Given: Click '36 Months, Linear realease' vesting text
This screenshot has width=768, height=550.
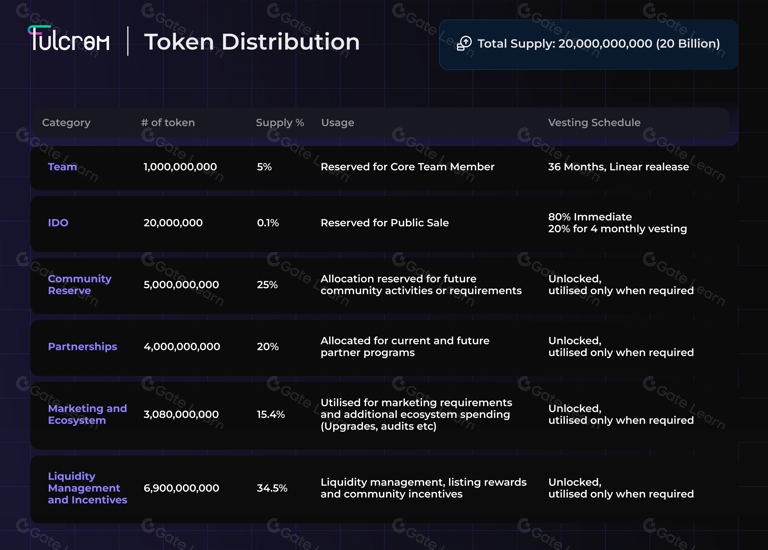Looking at the screenshot, I should (x=619, y=167).
